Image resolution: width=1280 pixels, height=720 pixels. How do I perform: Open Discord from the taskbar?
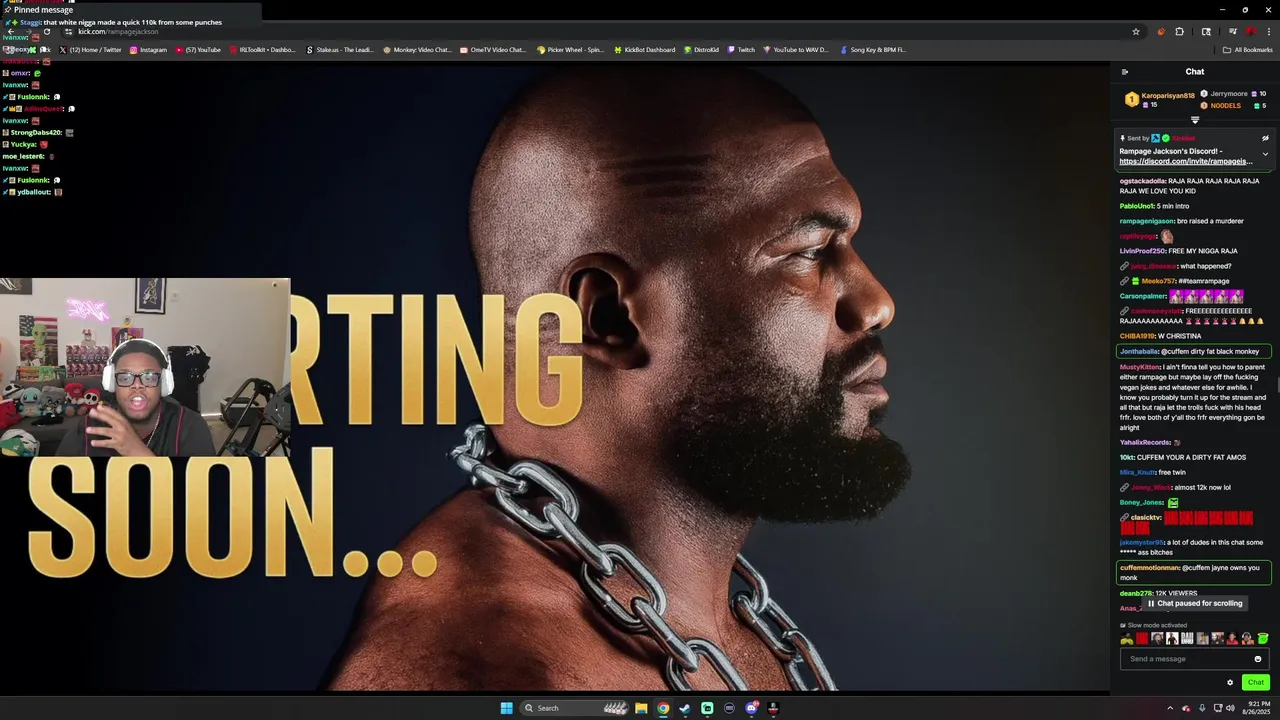tap(751, 708)
